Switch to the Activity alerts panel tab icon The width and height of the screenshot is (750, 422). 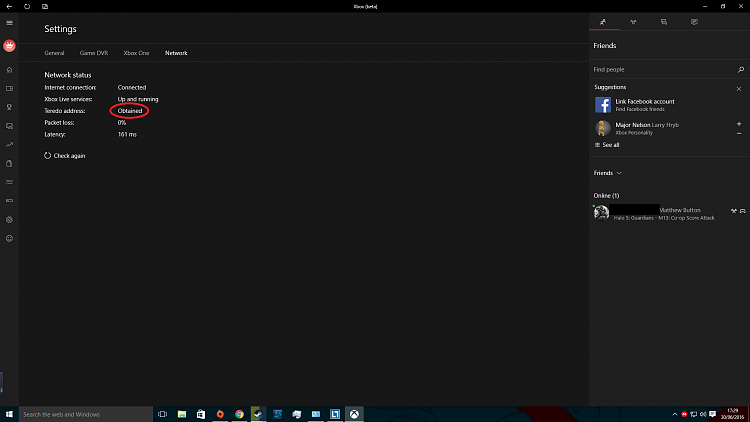pyautogui.click(x=694, y=22)
